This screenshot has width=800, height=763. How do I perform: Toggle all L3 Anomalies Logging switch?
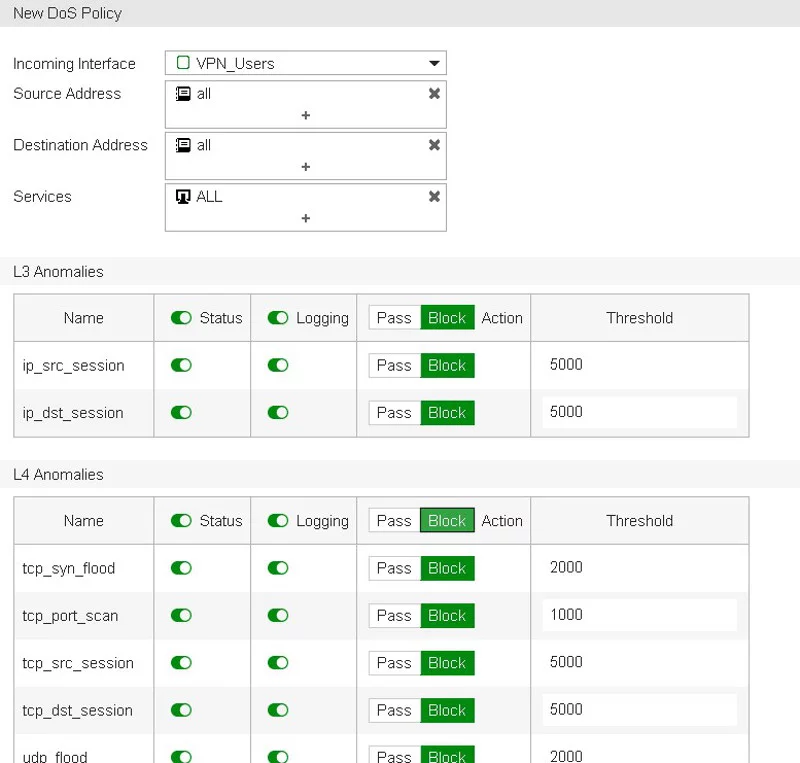click(x=278, y=318)
